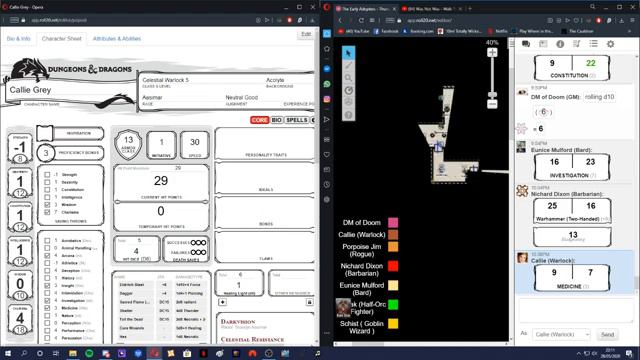Click the zoom in plus button on map
Viewport: 640px width, 360px height.
[492, 52]
